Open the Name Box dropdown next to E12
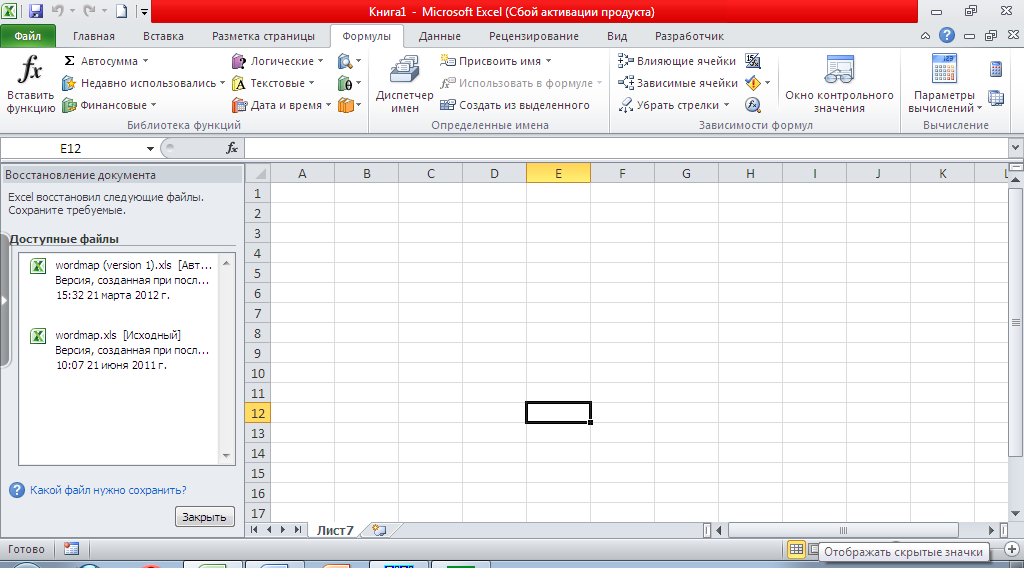Screen dimensions: 1024x568 [x=150, y=149]
